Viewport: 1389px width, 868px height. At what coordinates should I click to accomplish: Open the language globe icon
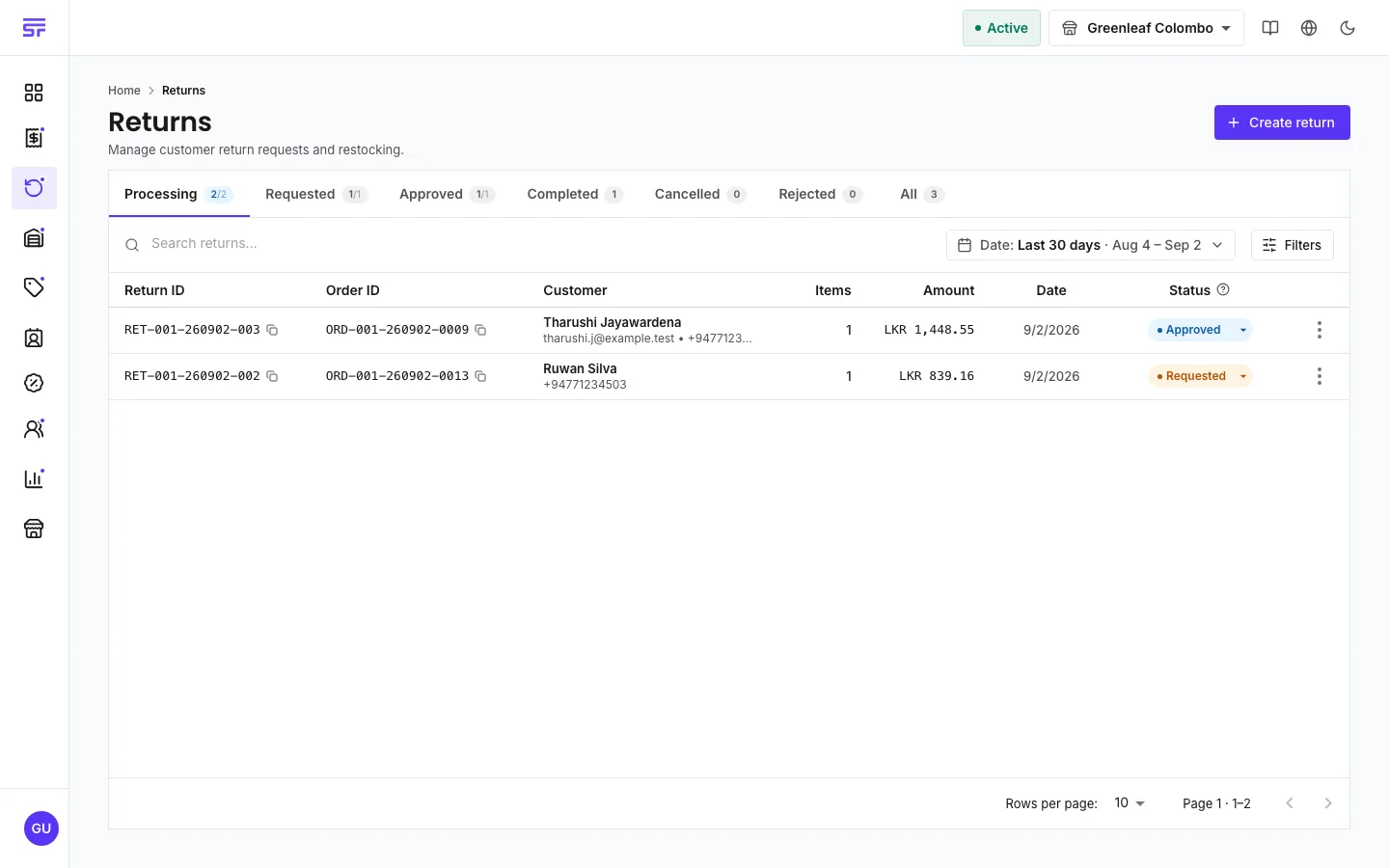click(1309, 28)
